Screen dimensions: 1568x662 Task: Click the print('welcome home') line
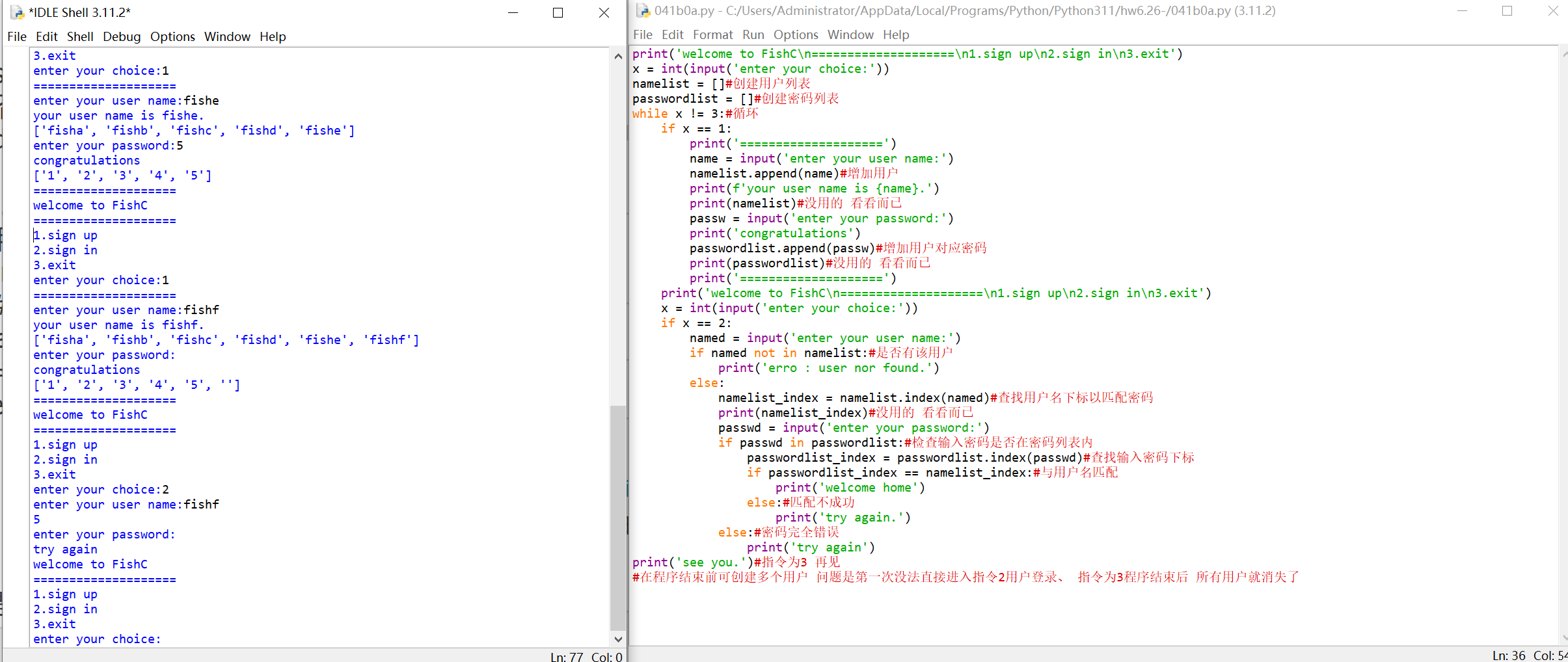(850, 488)
